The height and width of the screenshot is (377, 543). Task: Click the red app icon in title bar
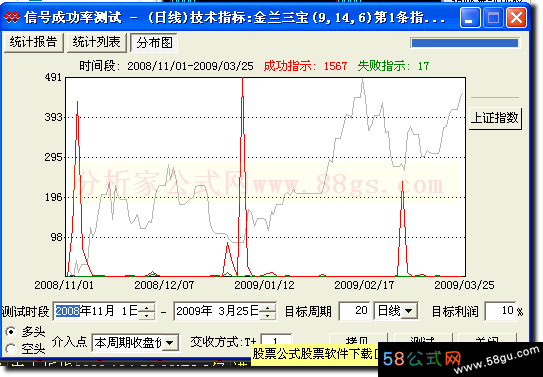[x=12, y=17]
